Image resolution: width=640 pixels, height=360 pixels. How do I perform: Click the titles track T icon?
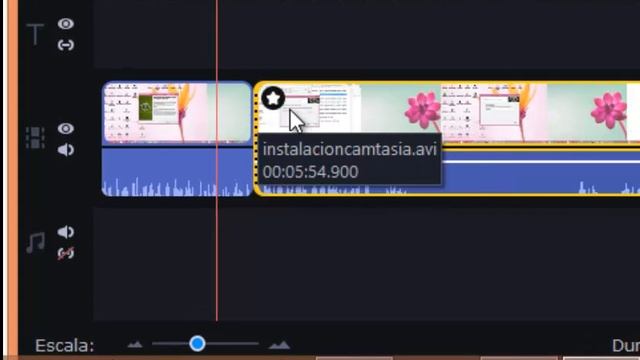36,34
